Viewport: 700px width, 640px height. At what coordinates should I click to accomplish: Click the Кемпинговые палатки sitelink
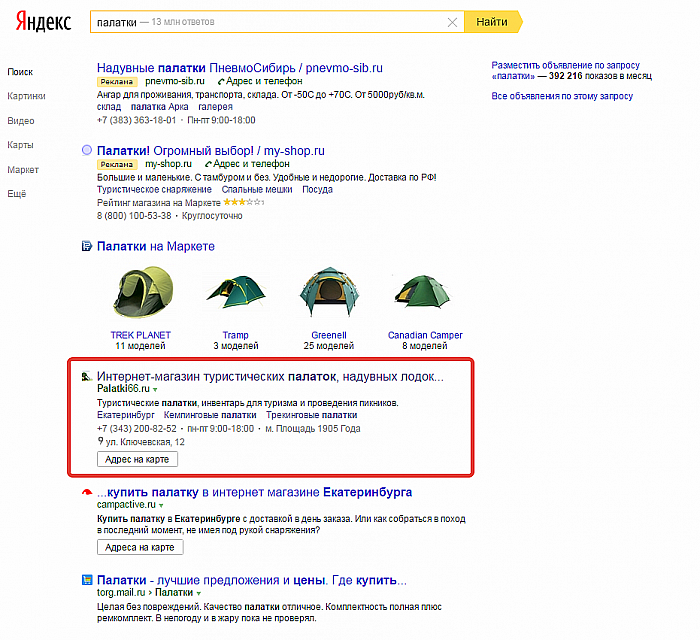pos(210,415)
